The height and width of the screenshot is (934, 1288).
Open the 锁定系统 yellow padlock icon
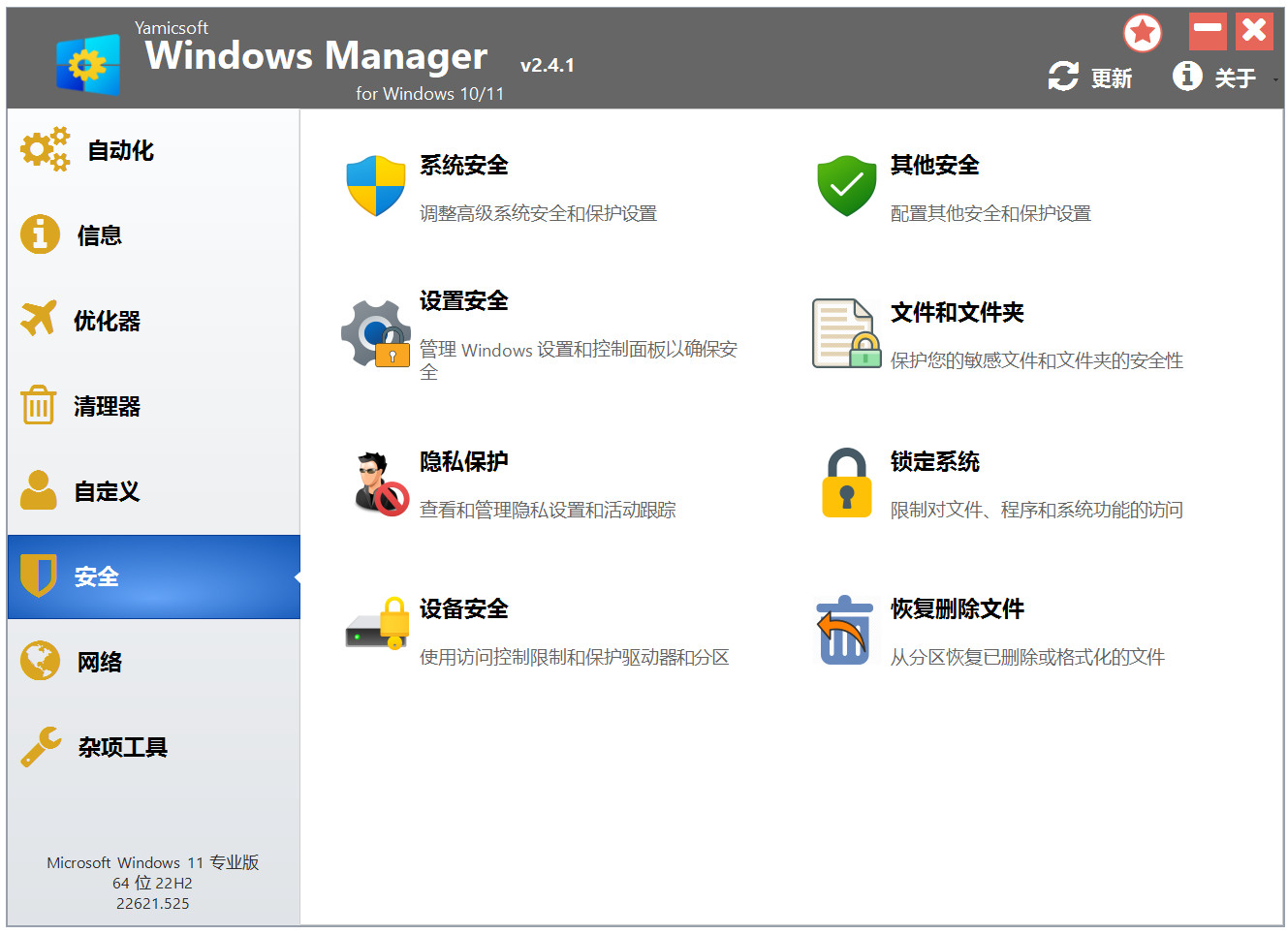pyautogui.click(x=847, y=483)
